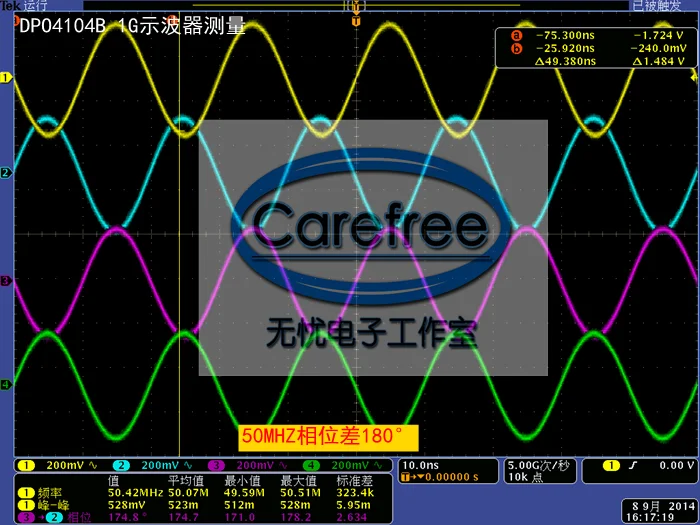Select the orange trigger position T marker at top

356,21
